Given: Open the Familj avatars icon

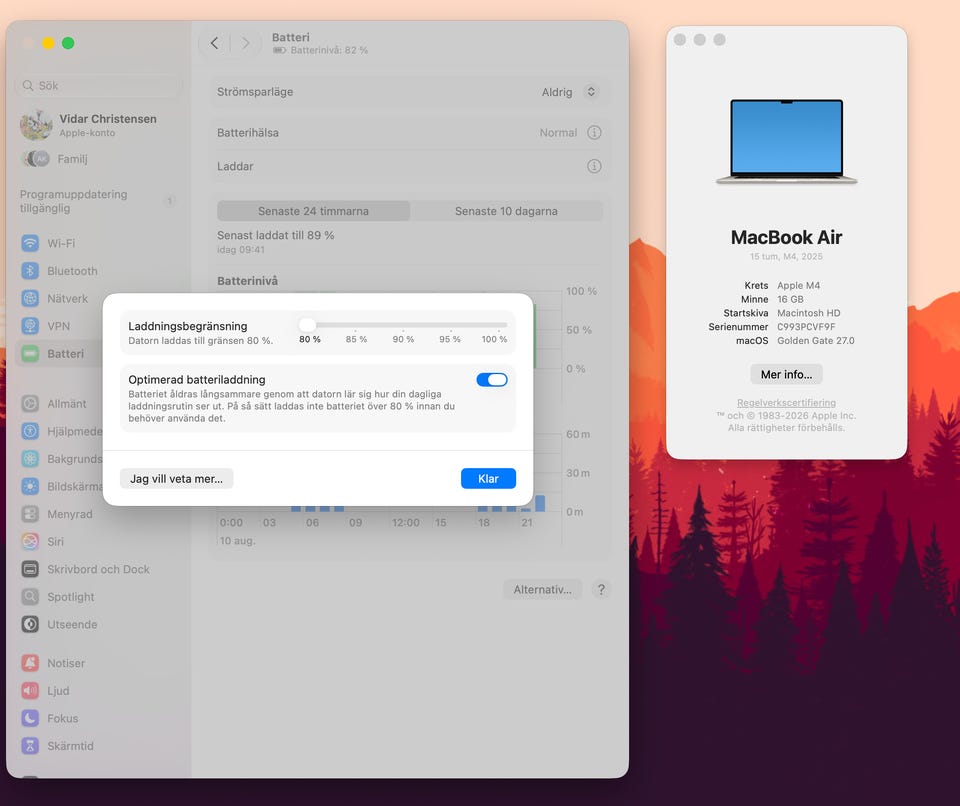Looking at the screenshot, I should (x=36, y=159).
